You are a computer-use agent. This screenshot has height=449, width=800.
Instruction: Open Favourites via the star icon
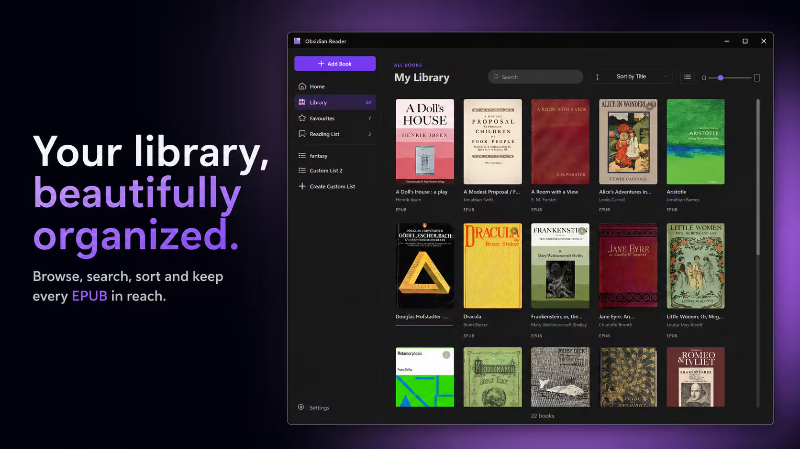pyautogui.click(x=302, y=118)
